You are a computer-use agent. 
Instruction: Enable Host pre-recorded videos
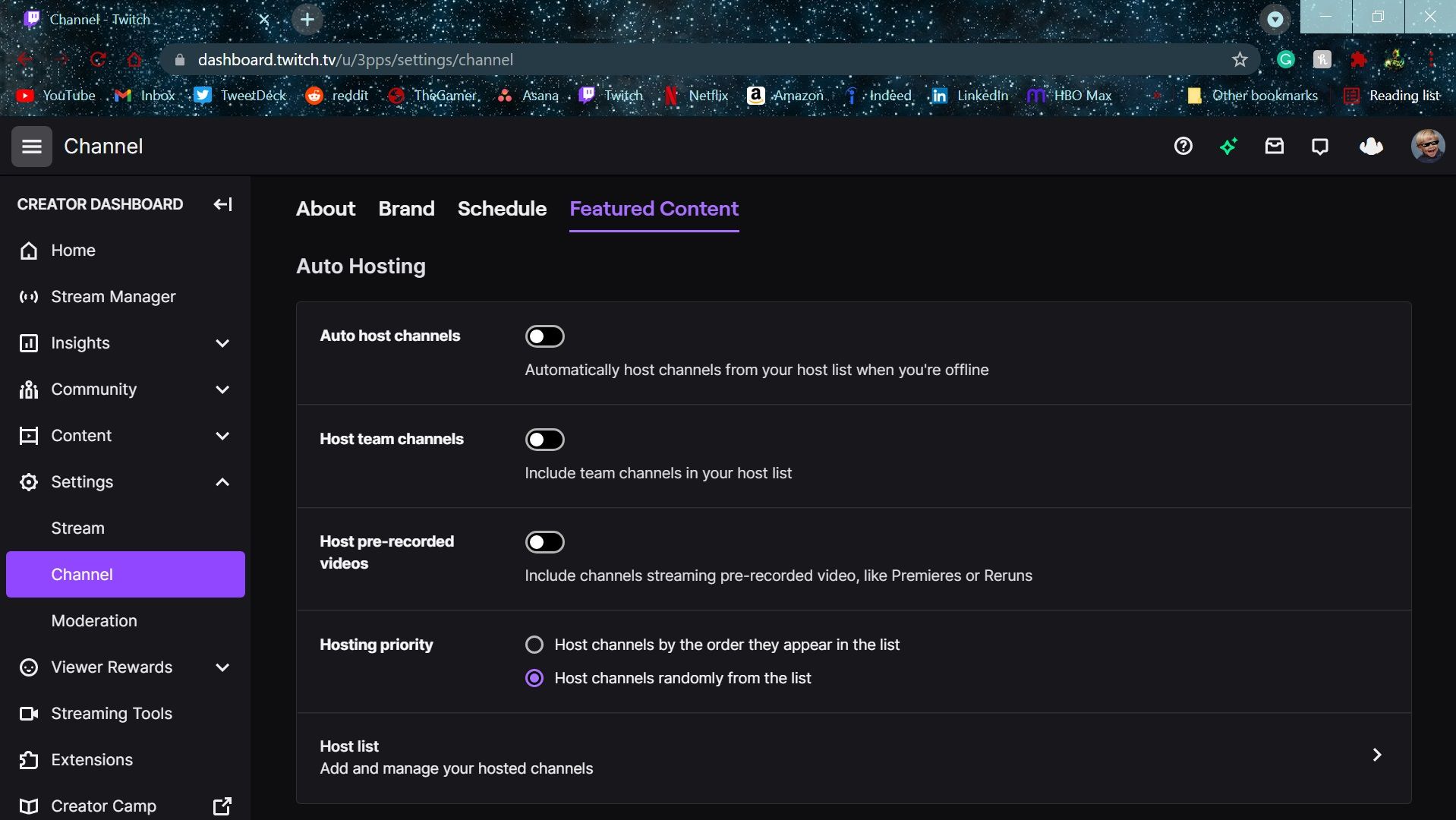[545, 541]
